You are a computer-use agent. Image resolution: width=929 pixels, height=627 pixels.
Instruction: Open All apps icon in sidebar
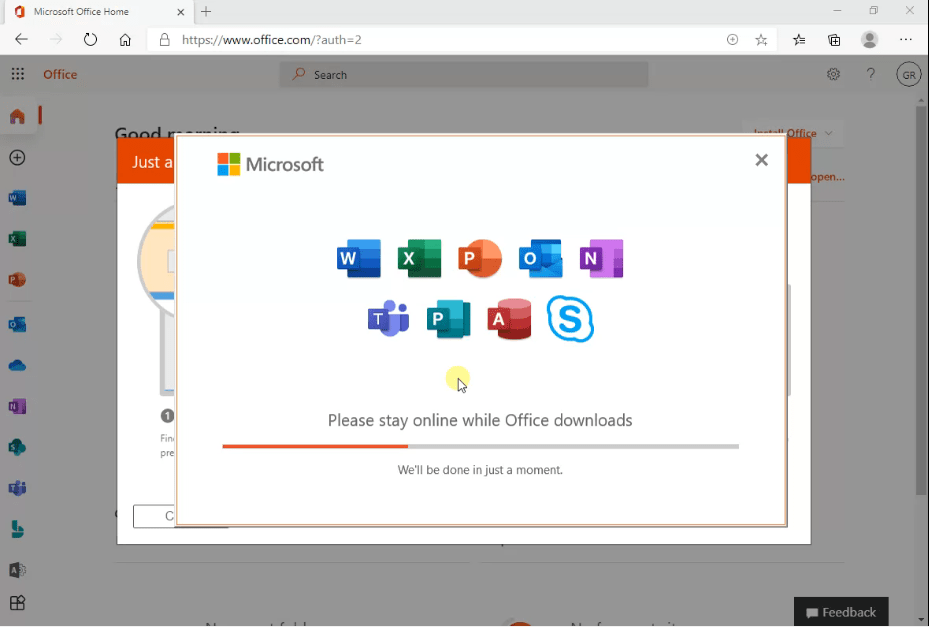[17, 603]
